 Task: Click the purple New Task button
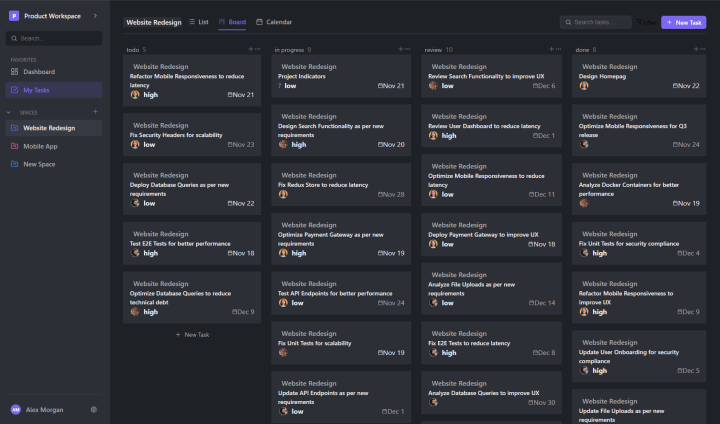tap(683, 22)
